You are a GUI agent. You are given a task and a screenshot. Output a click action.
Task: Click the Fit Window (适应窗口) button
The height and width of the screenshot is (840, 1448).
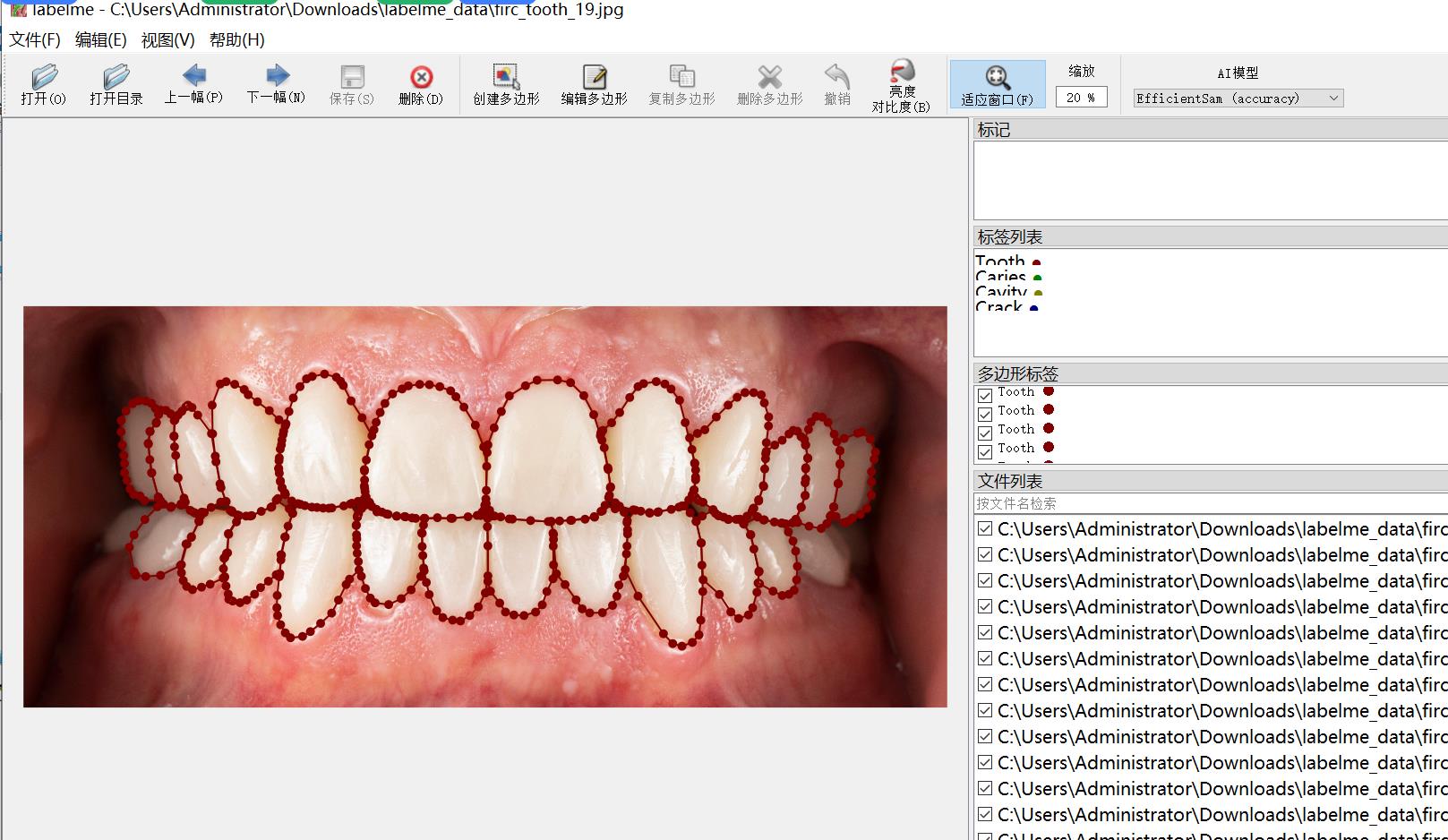coord(997,85)
